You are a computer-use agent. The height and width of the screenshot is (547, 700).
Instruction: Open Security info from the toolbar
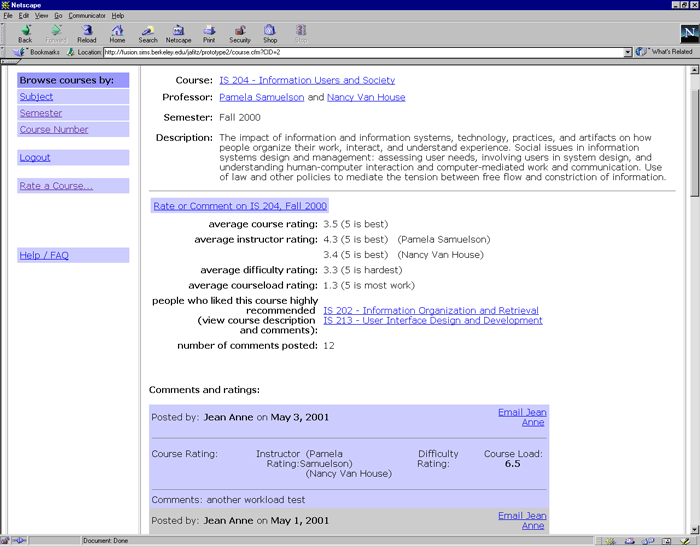click(240, 34)
